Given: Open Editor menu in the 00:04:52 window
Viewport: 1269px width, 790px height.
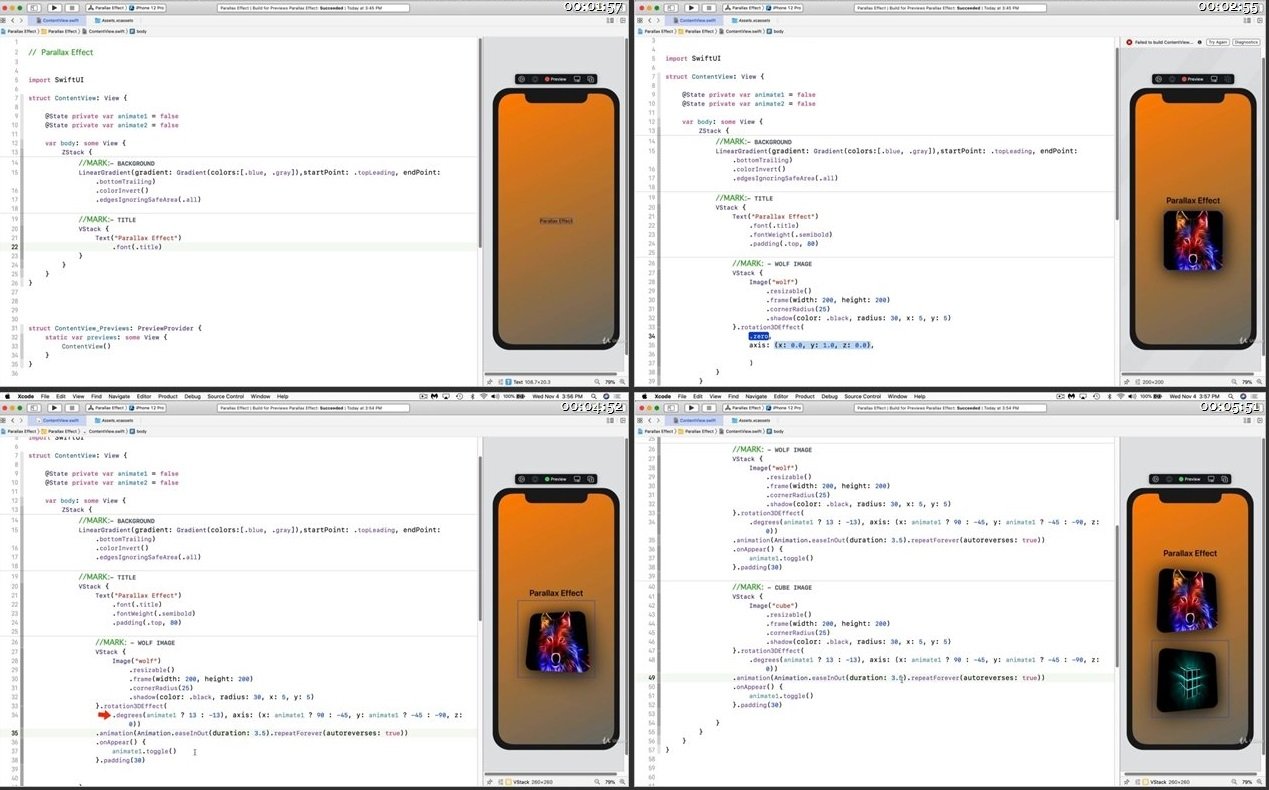Looking at the screenshot, I should (144, 396).
